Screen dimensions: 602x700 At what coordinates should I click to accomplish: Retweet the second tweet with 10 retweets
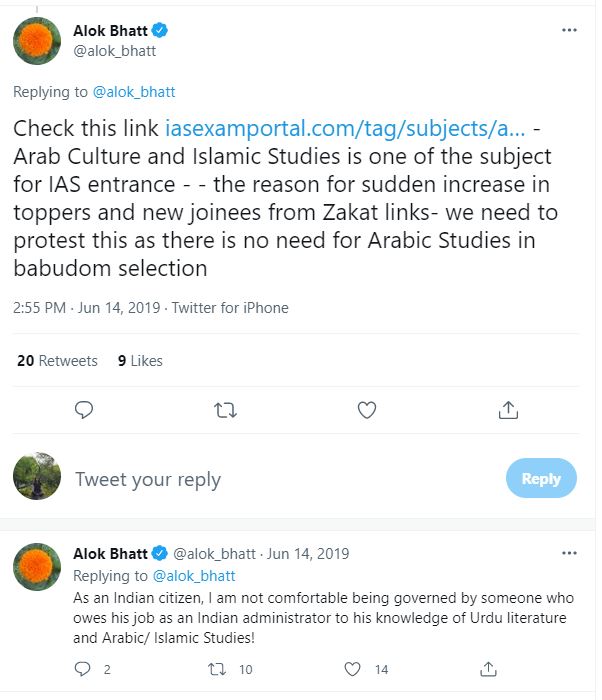tap(219, 669)
